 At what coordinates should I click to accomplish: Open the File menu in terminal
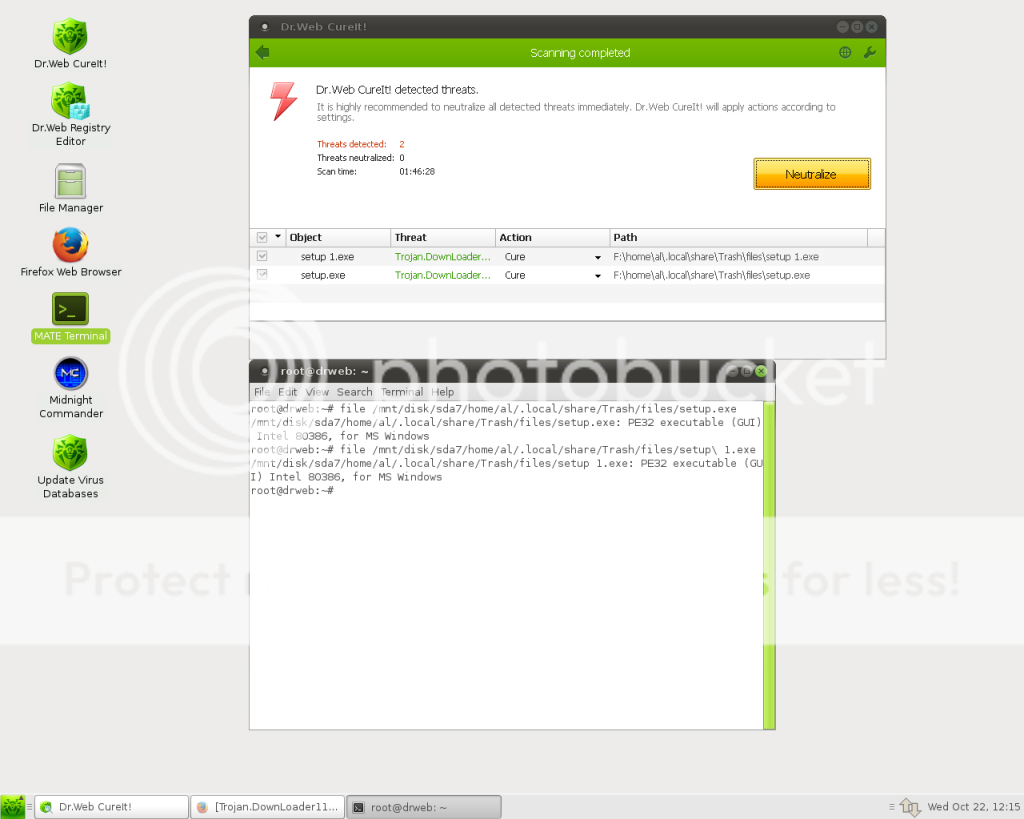261,392
